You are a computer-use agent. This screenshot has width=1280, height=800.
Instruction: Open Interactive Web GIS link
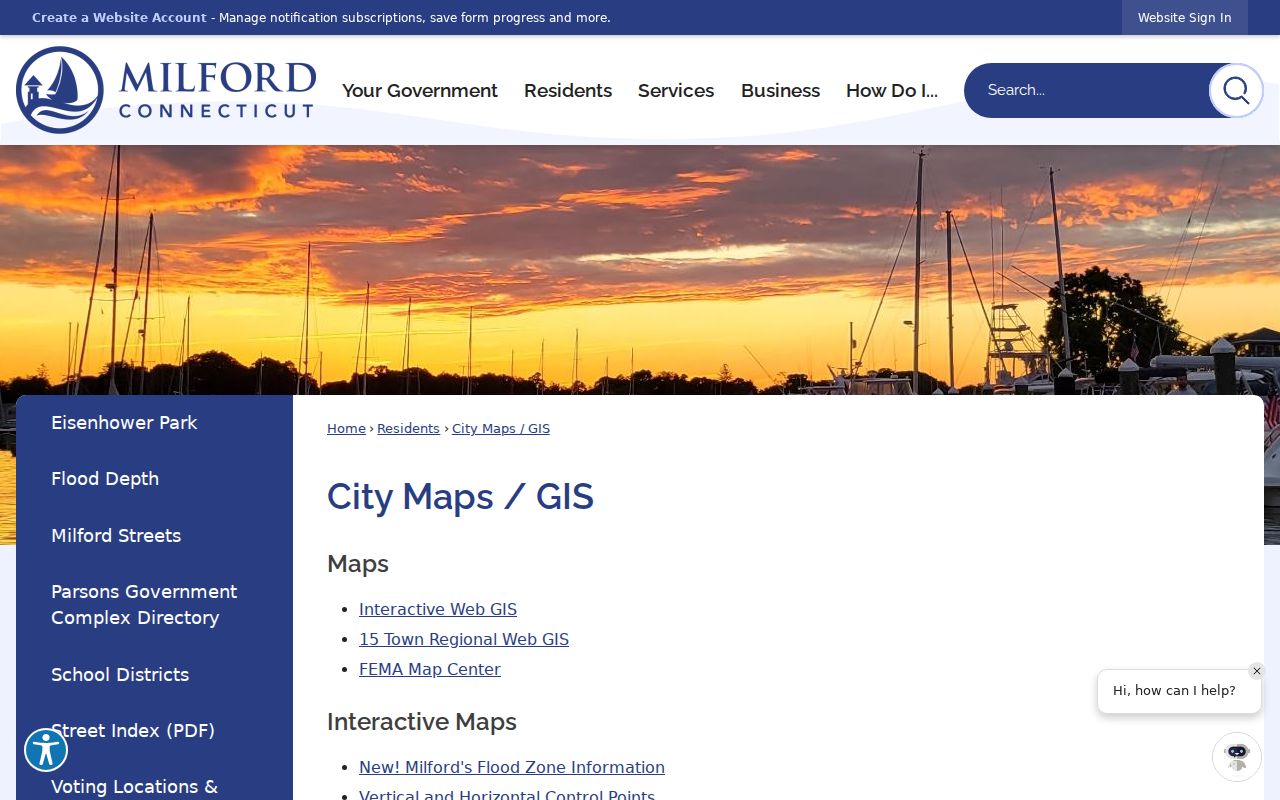(x=438, y=609)
